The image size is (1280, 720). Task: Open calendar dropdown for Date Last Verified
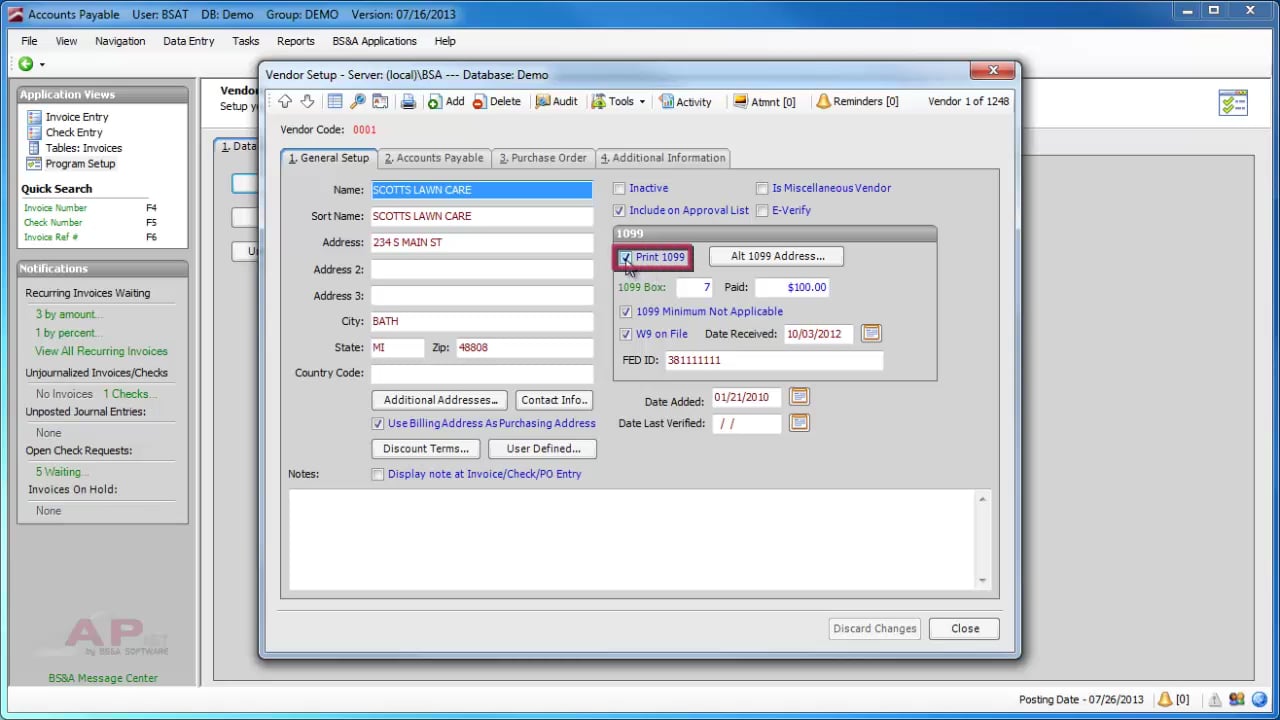[799, 423]
